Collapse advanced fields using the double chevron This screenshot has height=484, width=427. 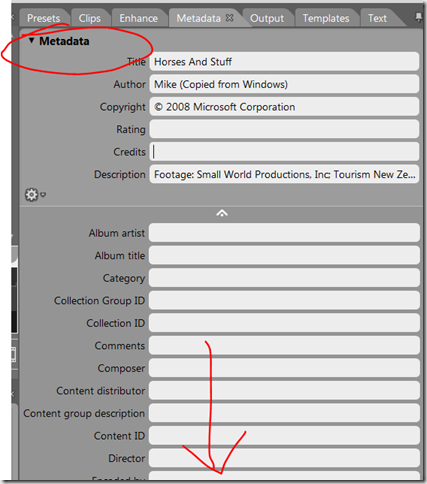pos(222,213)
